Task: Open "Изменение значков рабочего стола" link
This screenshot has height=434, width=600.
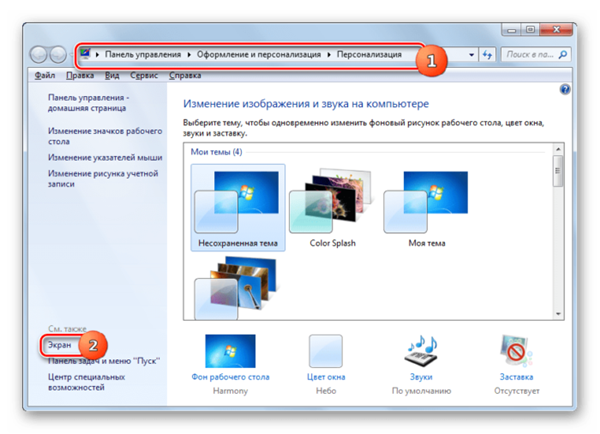Action: pos(105,136)
